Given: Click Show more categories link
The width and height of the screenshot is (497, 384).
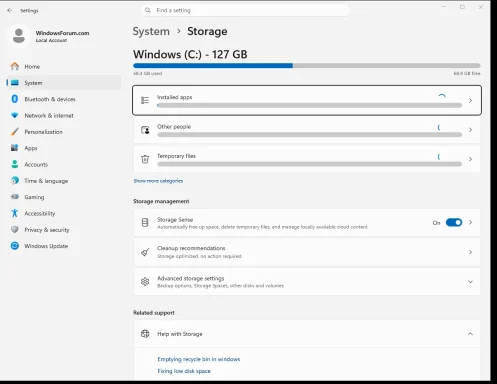Looking at the screenshot, I should tap(158, 181).
